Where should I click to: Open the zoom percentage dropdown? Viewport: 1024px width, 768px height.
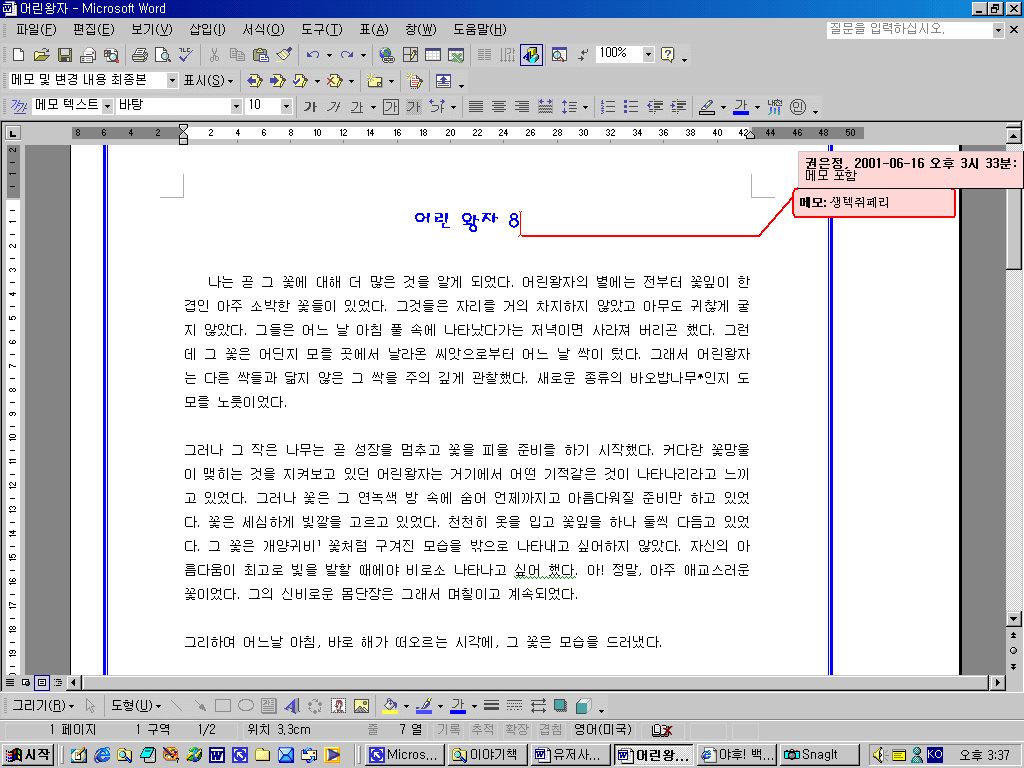tap(648, 54)
